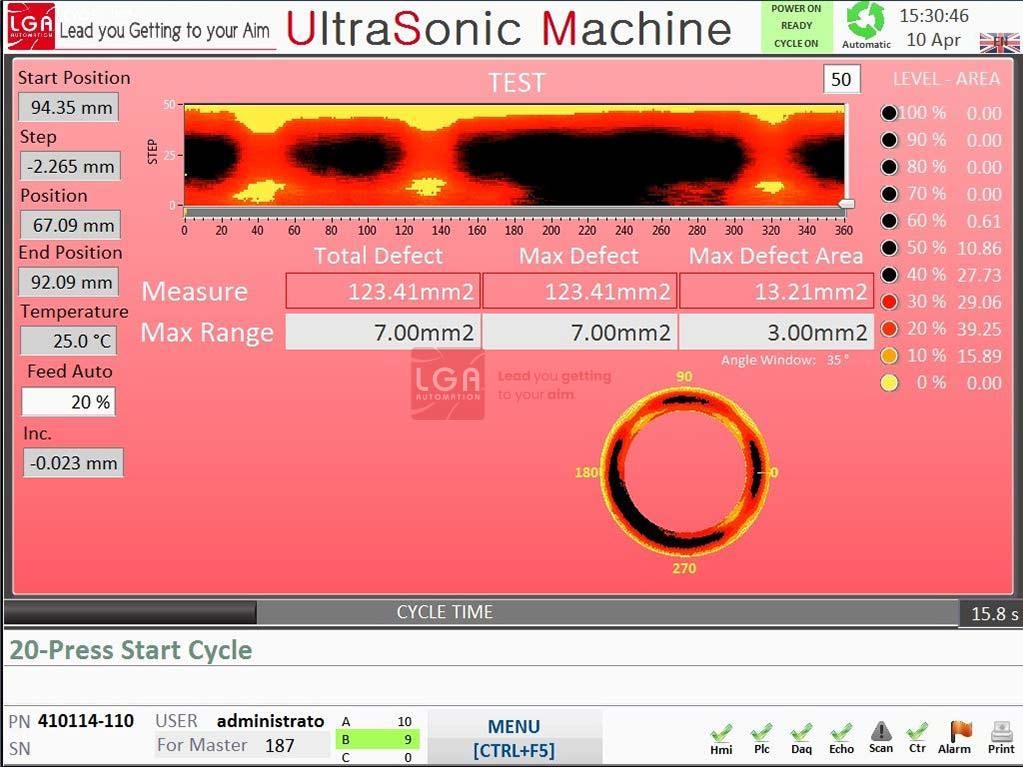Click the C count value 0
This screenshot has height=767, width=1023.
click(408, 757)
